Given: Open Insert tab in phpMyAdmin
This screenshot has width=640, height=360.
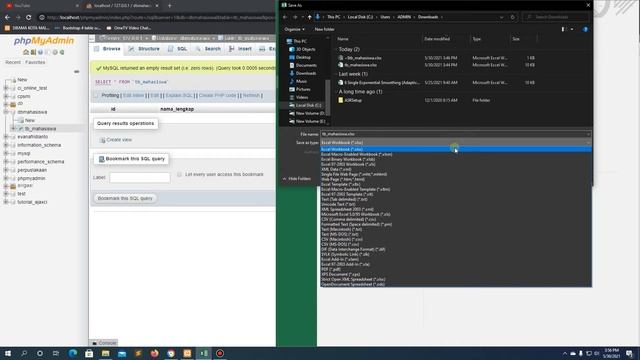Looking at the screenshot, I should 240,49.
